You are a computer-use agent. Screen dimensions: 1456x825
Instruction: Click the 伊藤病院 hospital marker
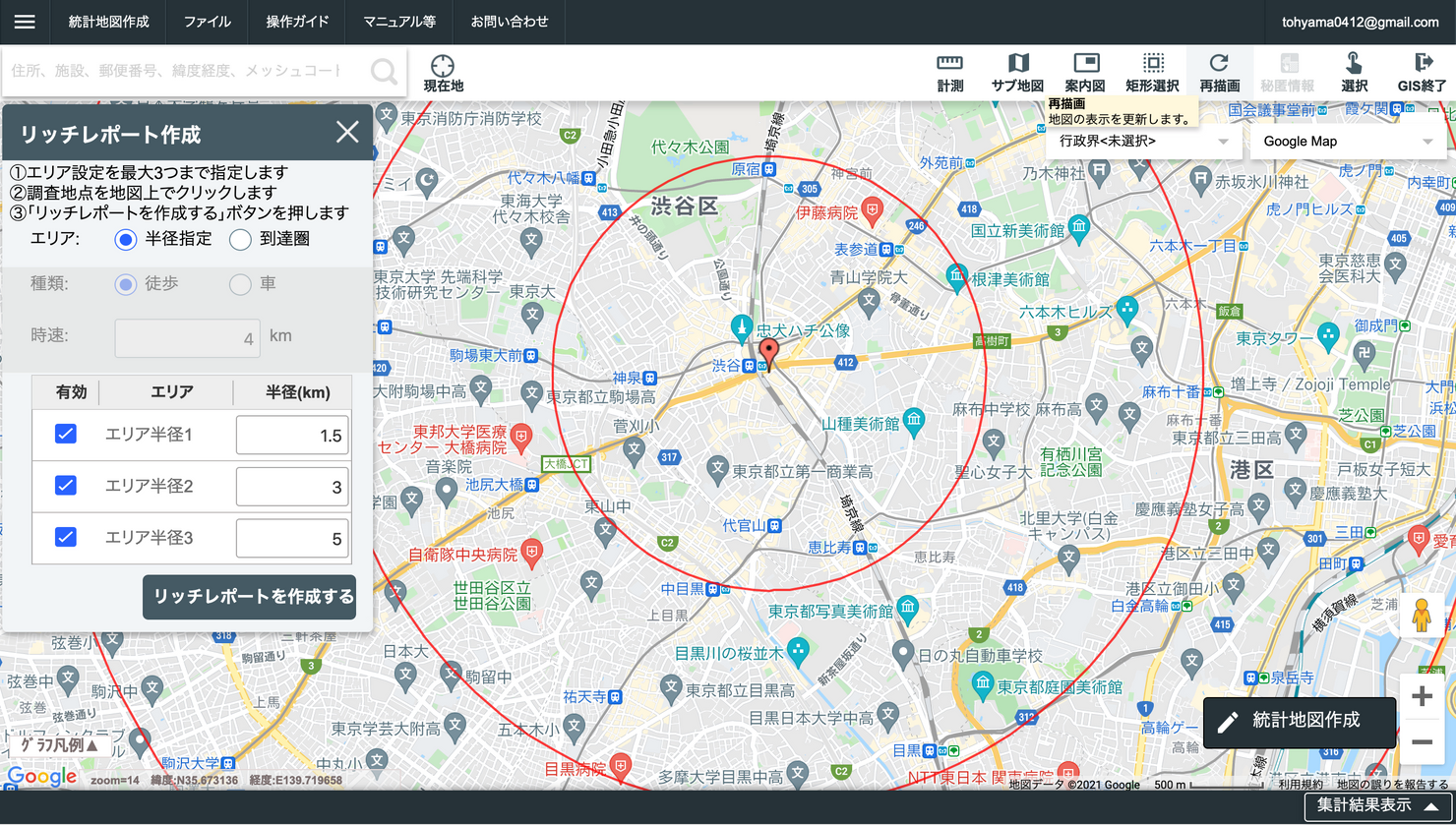point(872,209)
